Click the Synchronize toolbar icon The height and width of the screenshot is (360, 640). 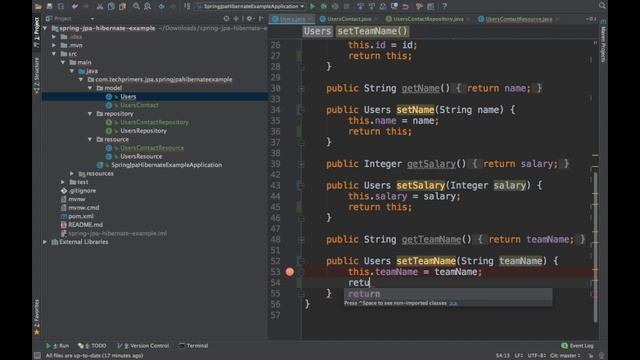click(x=60, y=6)
